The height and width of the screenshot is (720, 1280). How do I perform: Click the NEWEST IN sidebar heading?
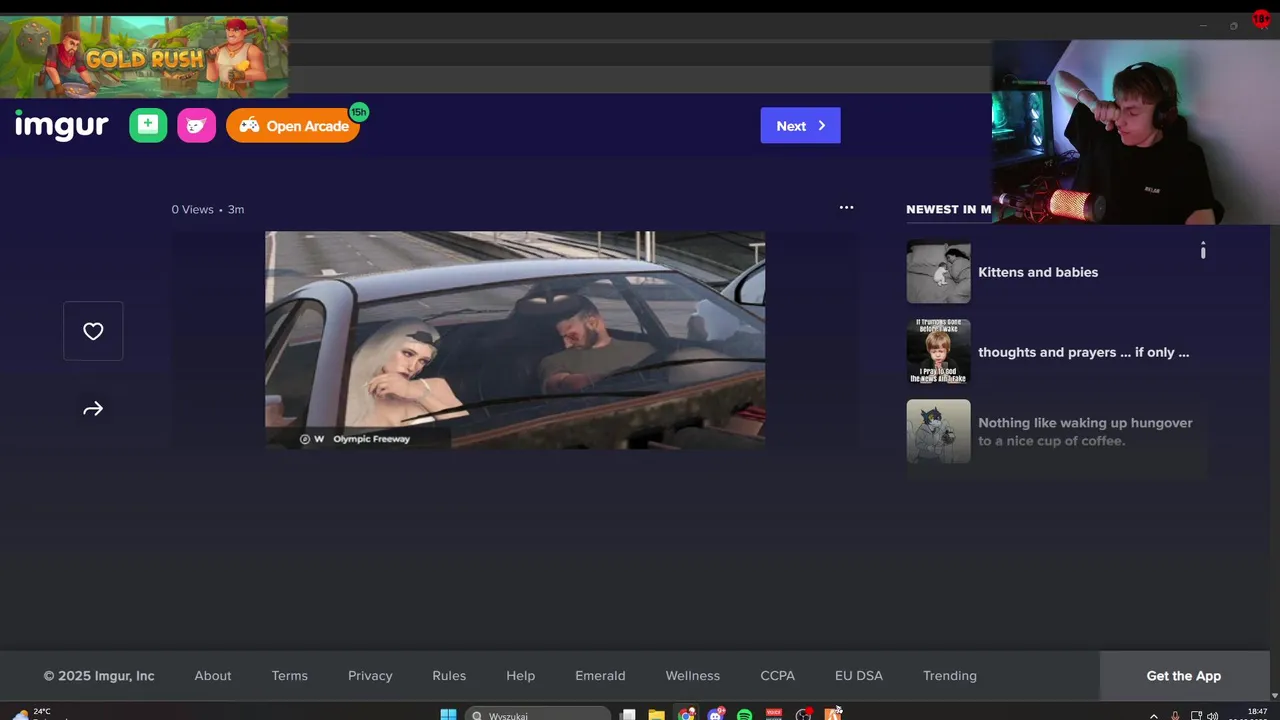pos(948,209)
